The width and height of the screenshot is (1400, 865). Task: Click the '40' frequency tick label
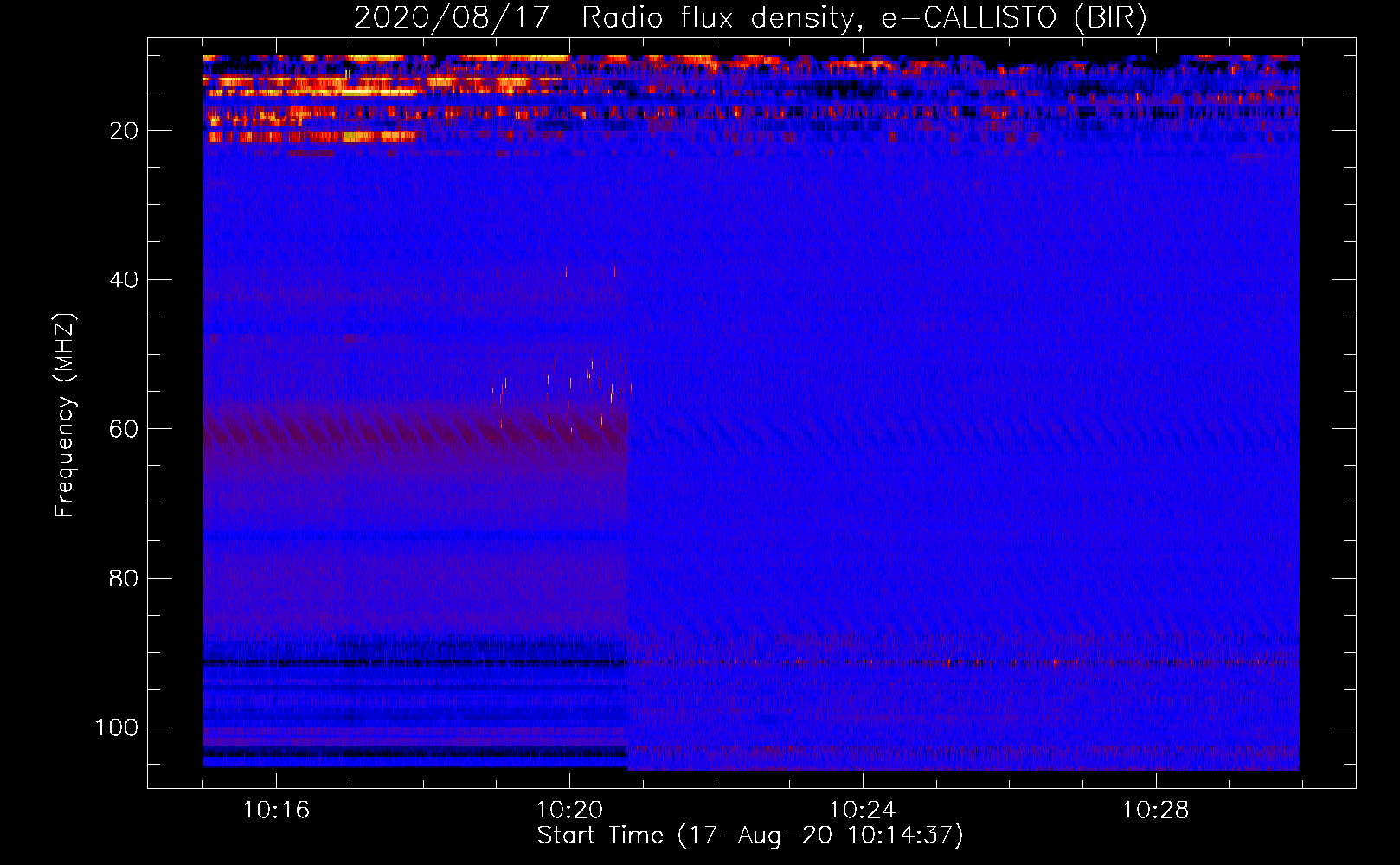(124, 280)
